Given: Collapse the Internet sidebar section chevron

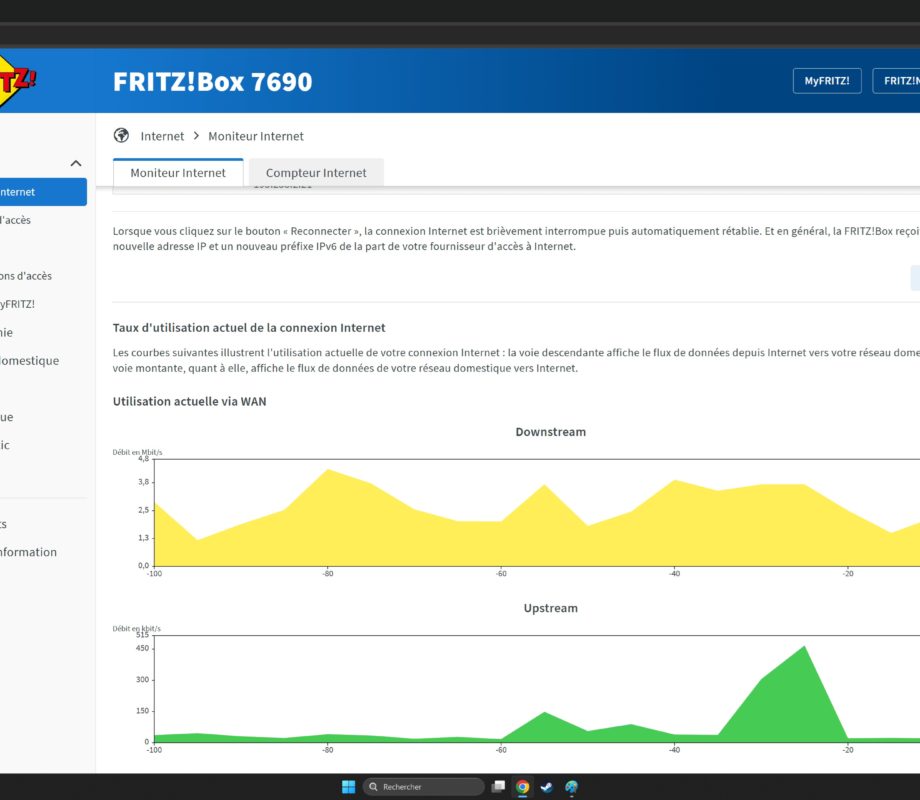Looking at the screenshot, I should (76, 163).
